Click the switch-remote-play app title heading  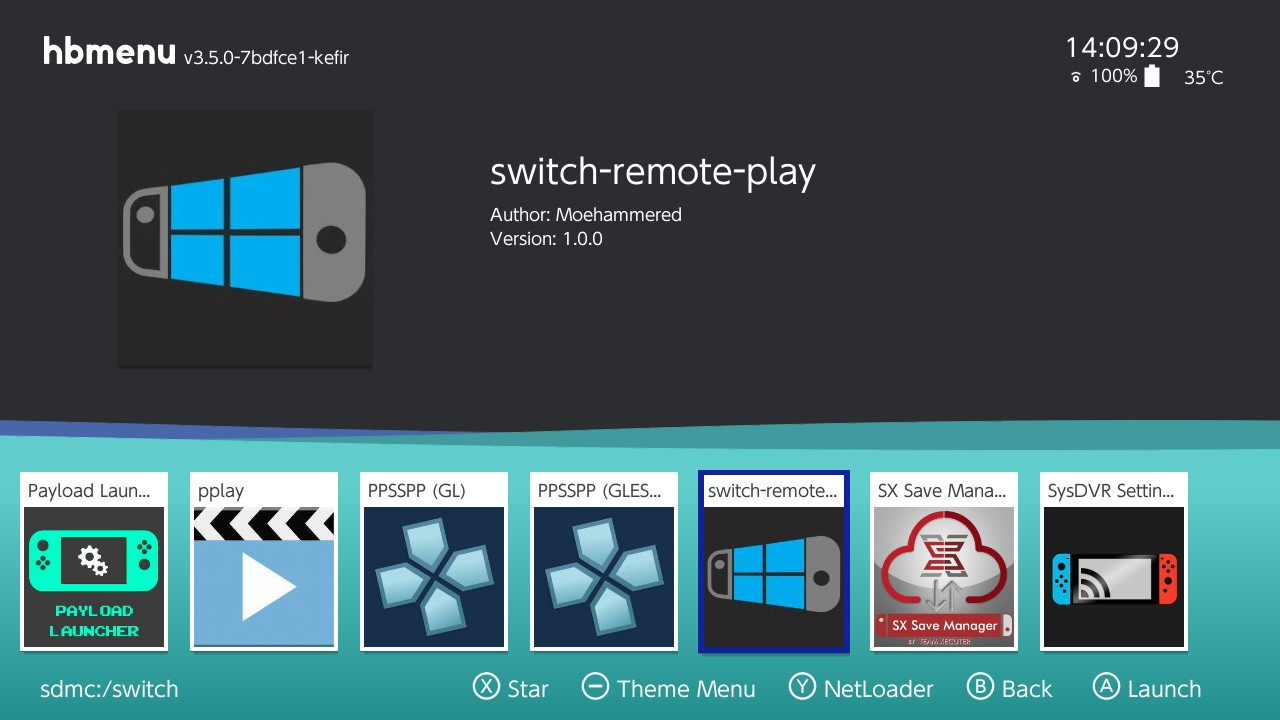point(653,172)
